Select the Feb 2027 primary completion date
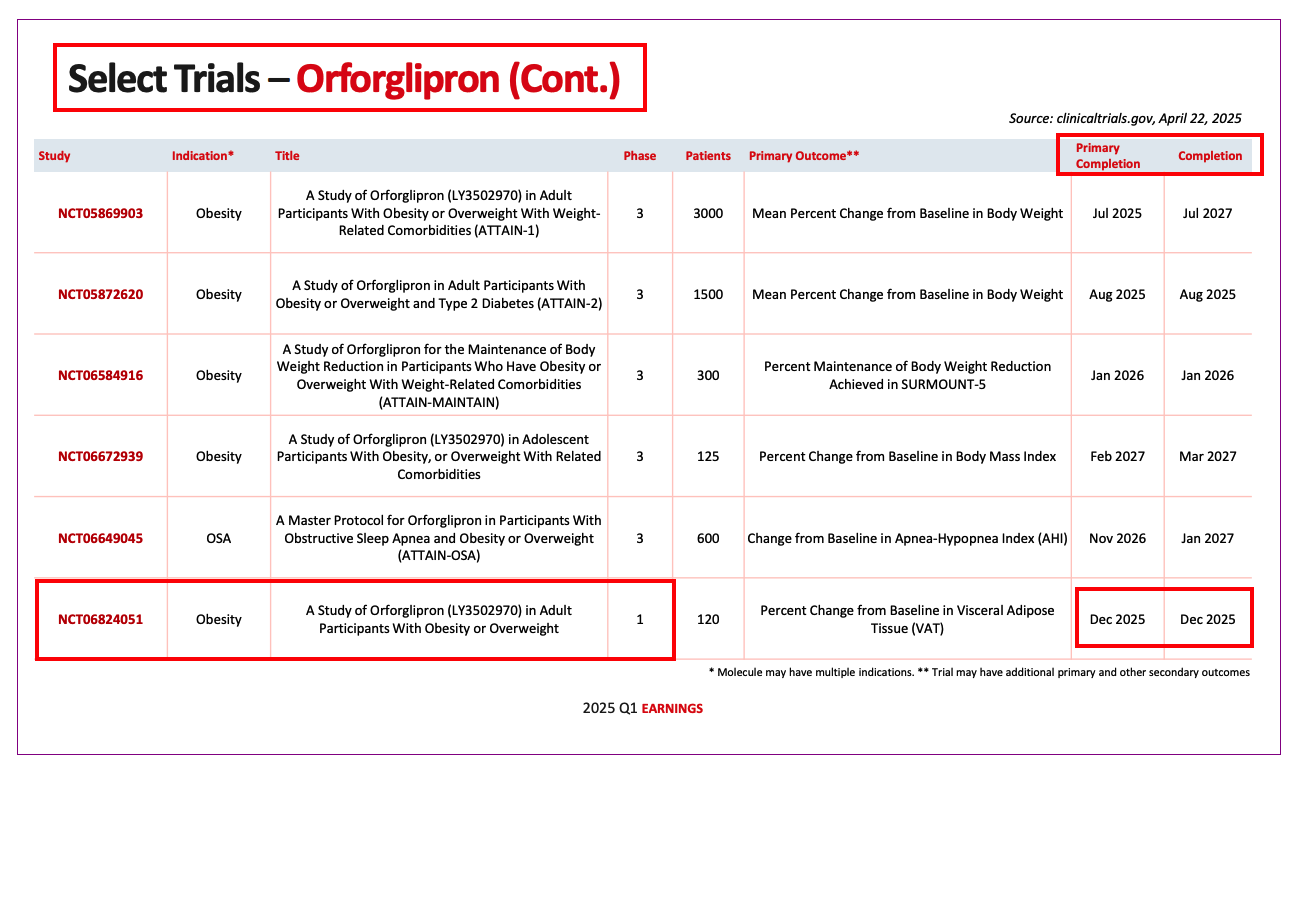This screenshot has height=900, width=1300. (1117, 457)
